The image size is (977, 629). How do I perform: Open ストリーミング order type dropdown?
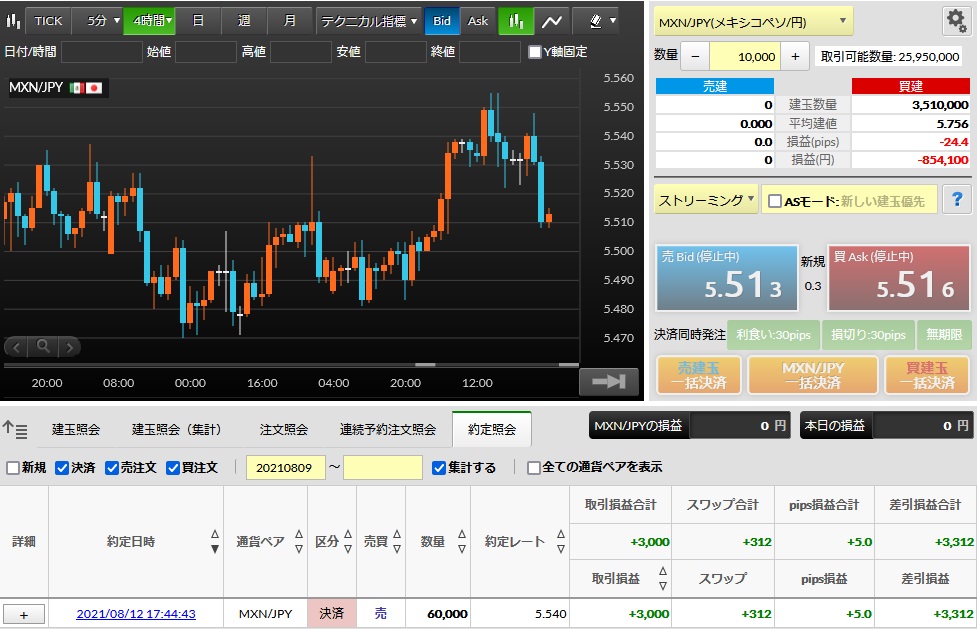coord(706,200)
